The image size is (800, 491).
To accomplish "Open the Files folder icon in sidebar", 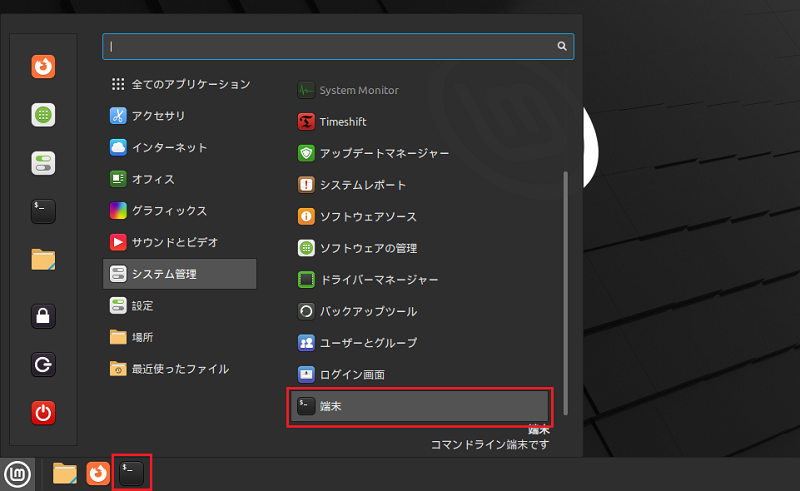I will tap(43, 260).
